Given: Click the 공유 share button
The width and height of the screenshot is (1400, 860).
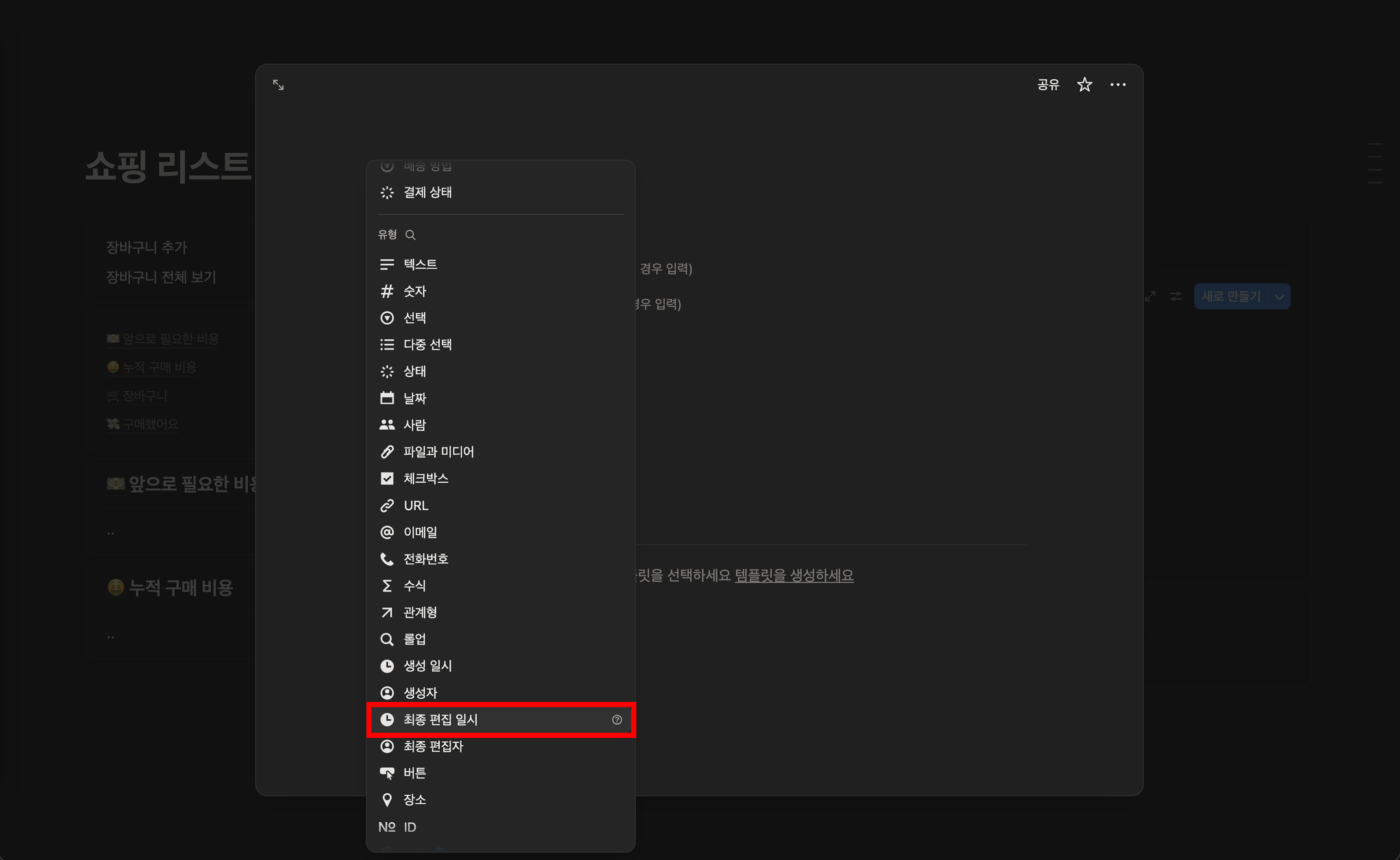Looking at the screenshot, I should [1047, 85].
